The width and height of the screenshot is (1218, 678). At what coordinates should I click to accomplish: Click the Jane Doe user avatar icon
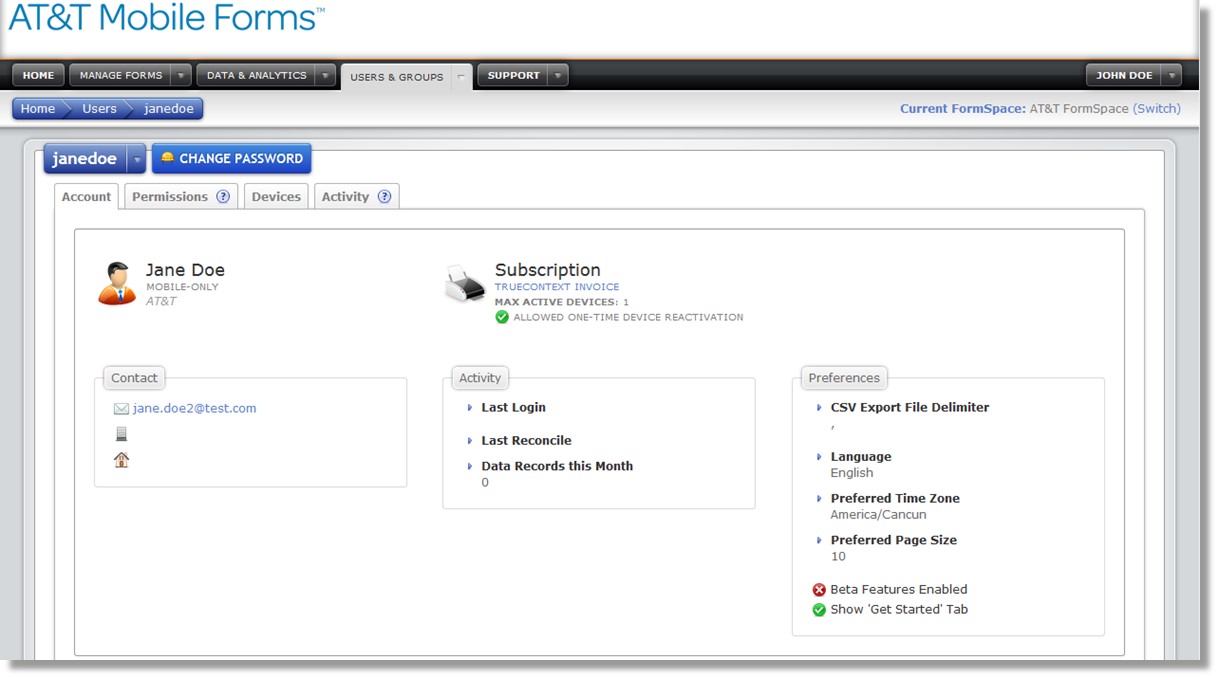point(117,283)
